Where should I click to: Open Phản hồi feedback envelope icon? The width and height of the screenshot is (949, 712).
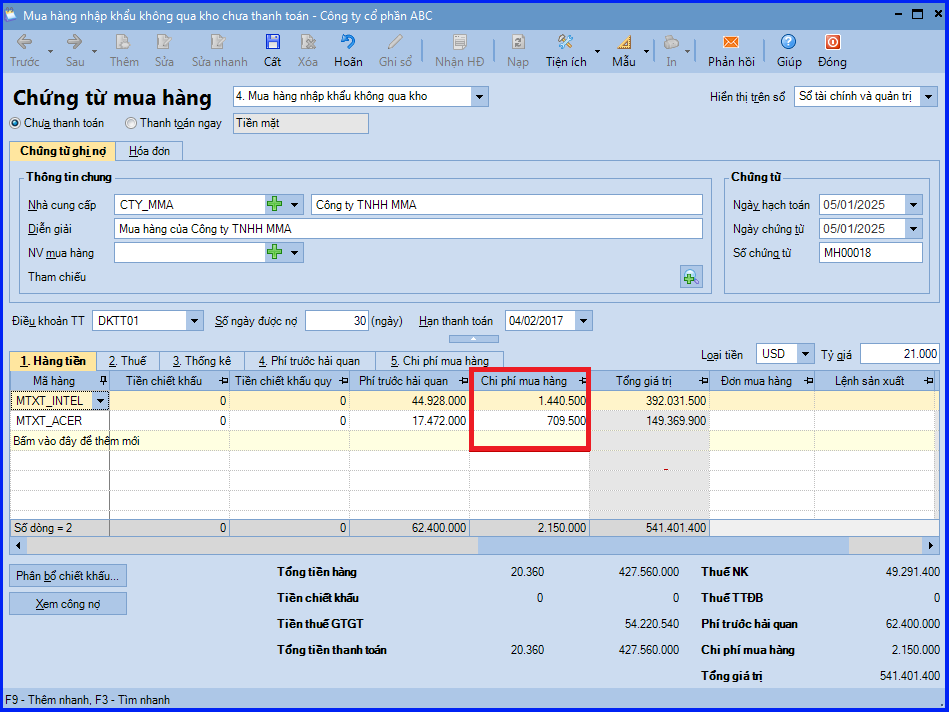pyautogui.click(x=731, y=42)
